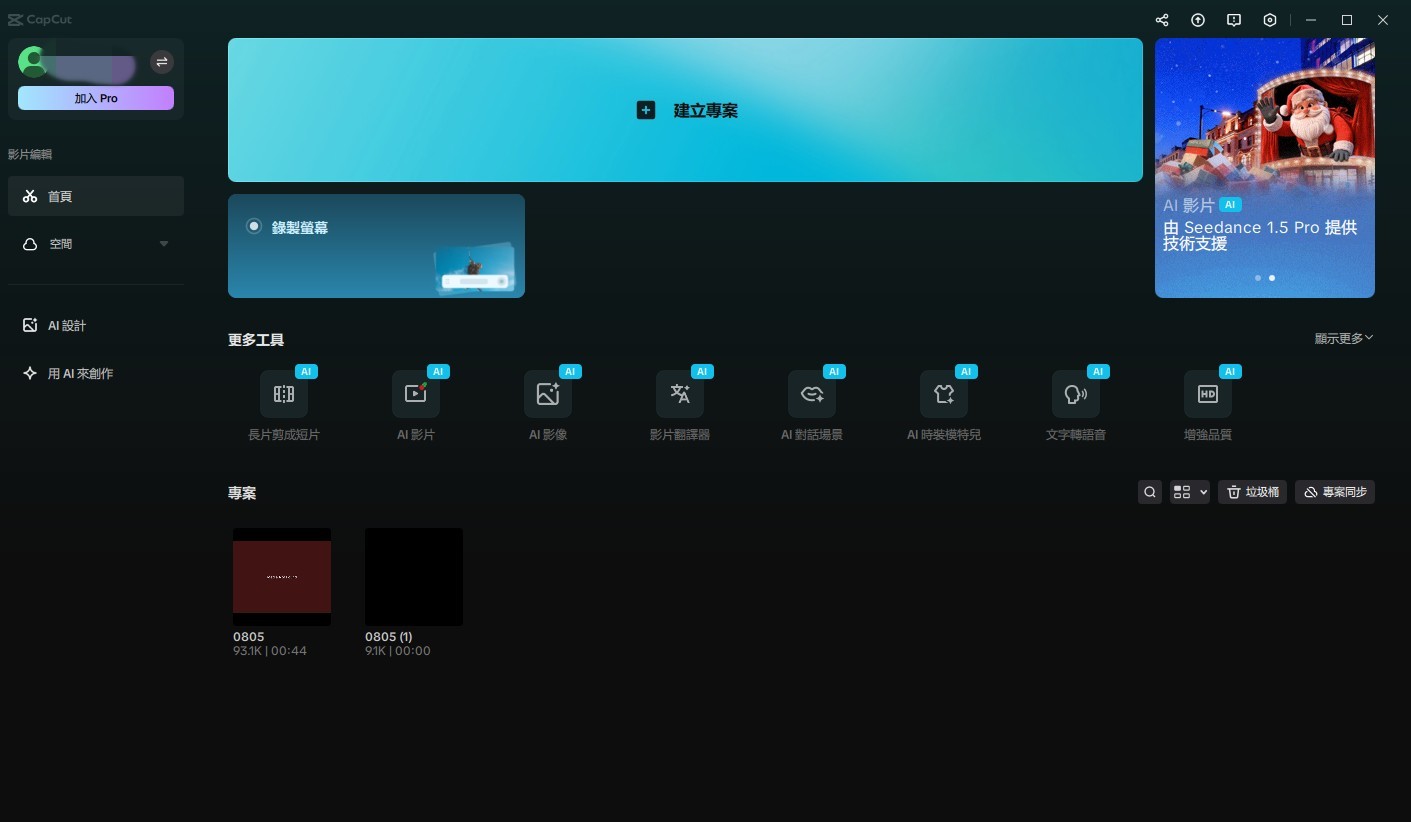Screen dimensions: 1411x822
Task: Click 專案同步 sync button
Action: pyautogui.click(x=1335, y=492)
